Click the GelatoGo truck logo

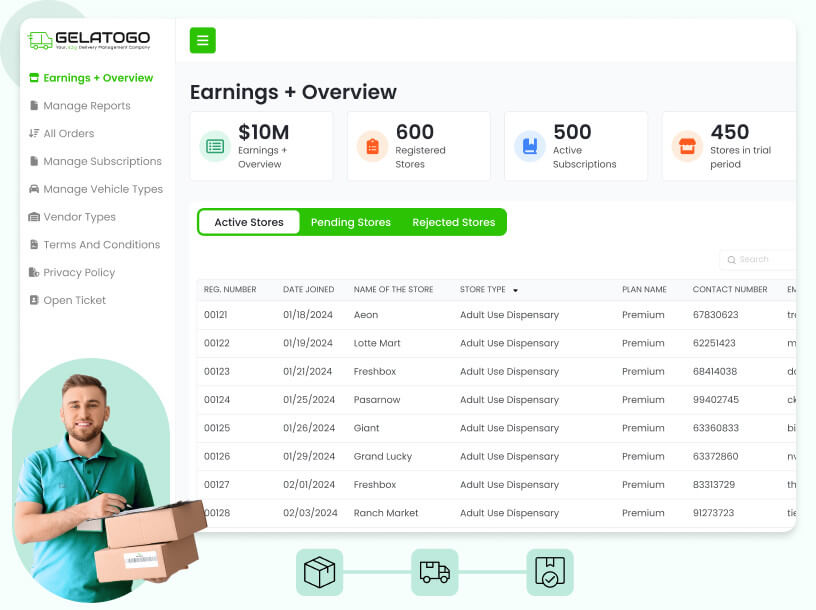point(40,41)
